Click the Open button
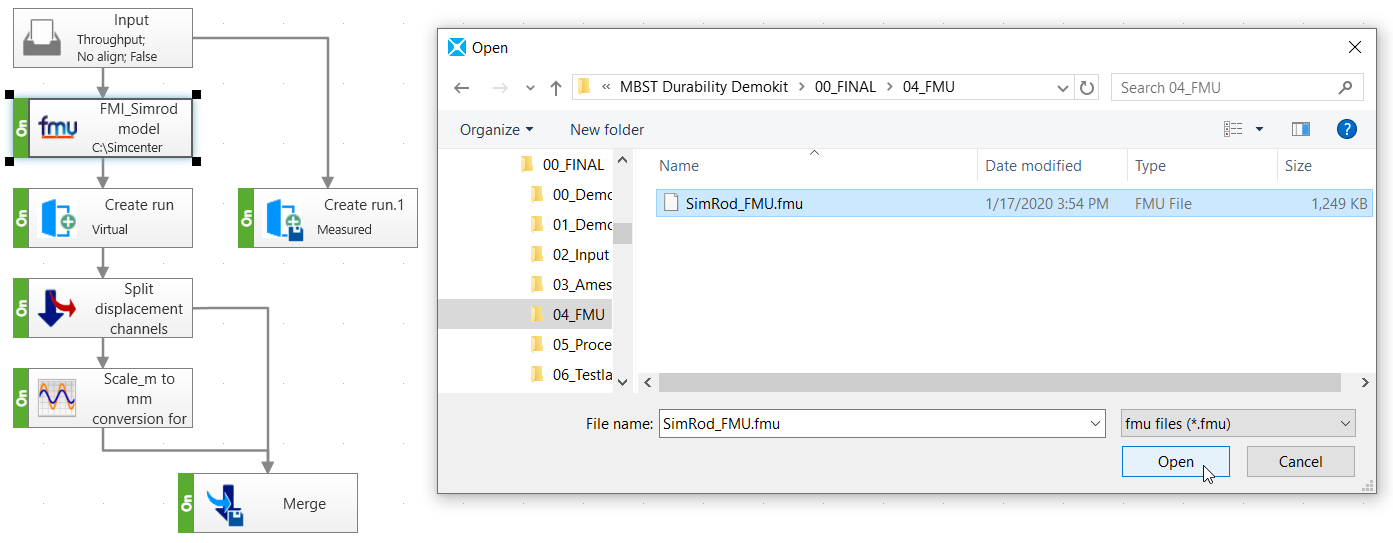 (1176, 461)
